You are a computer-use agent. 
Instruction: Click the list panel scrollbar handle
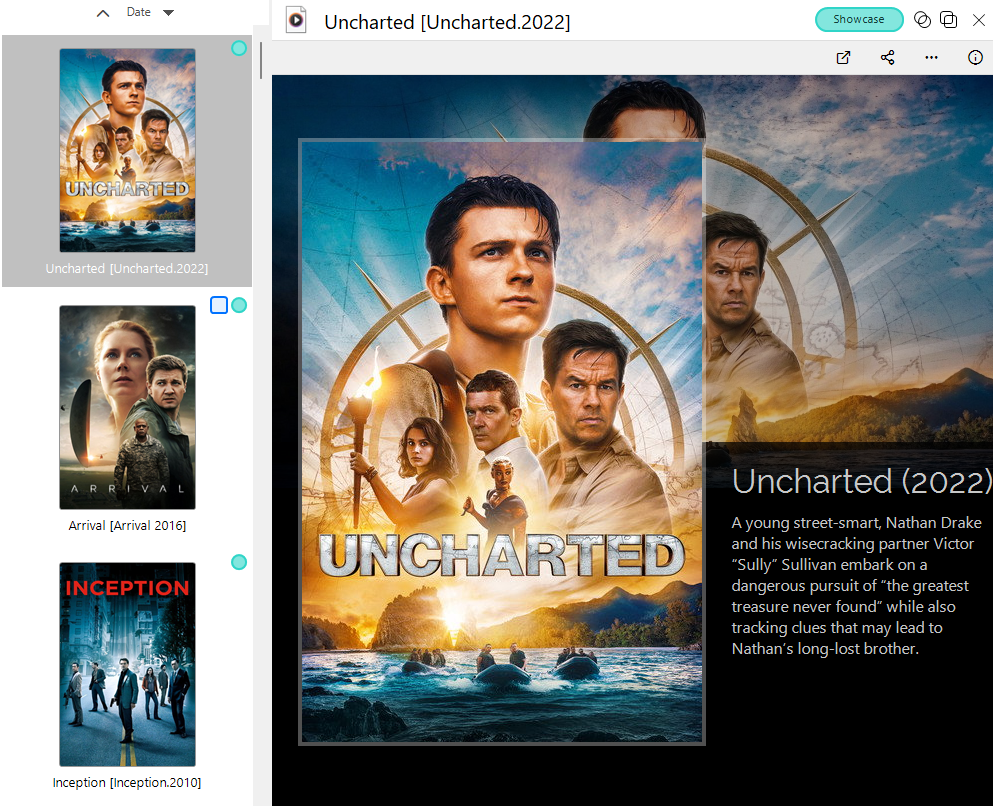pyautogui.click(x=261, y=61)
